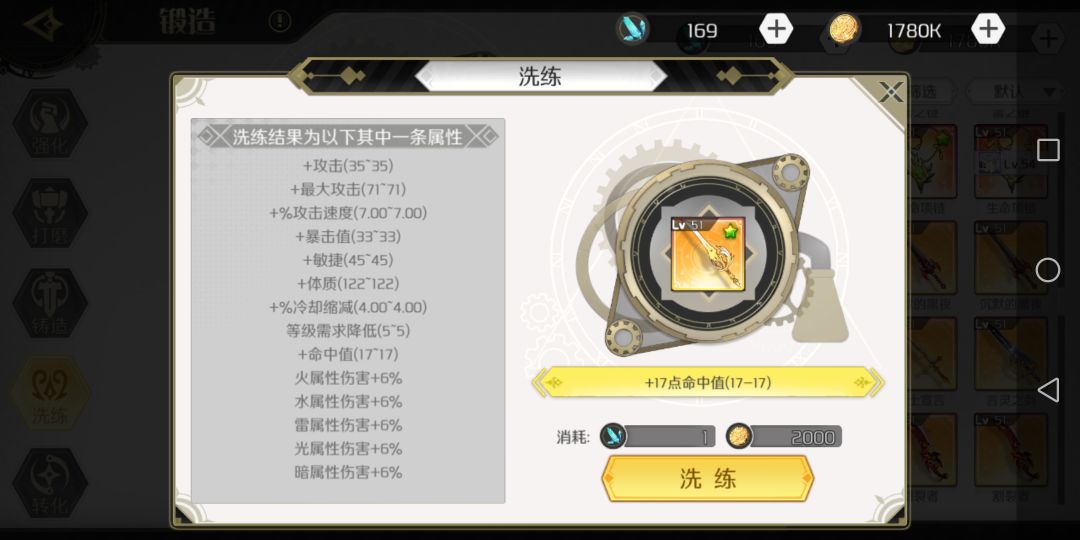Select the highlighted 洗练 sidebar tab
This screenshot has height=540, width=1080.
tap(50, 393)
